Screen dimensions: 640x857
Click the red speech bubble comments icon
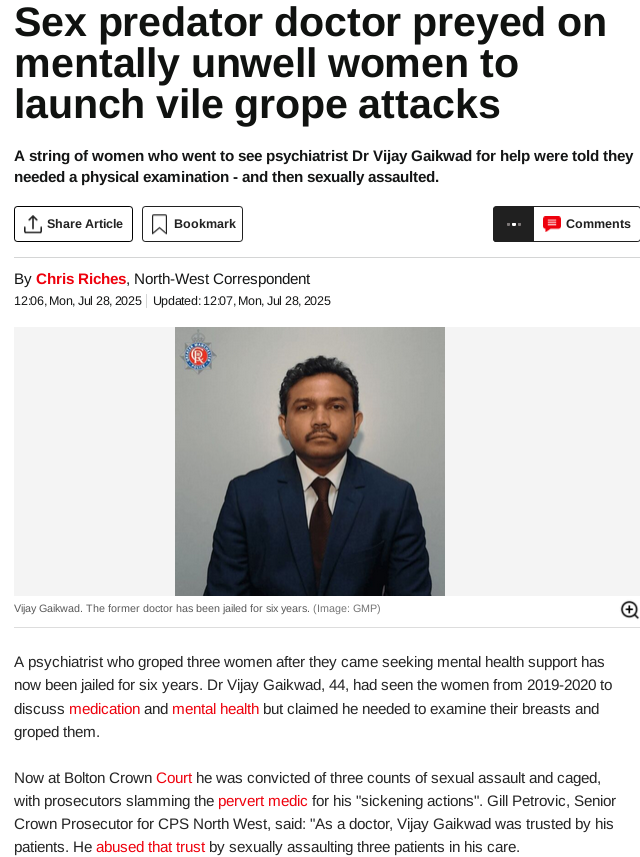click(x=551, y=224)
